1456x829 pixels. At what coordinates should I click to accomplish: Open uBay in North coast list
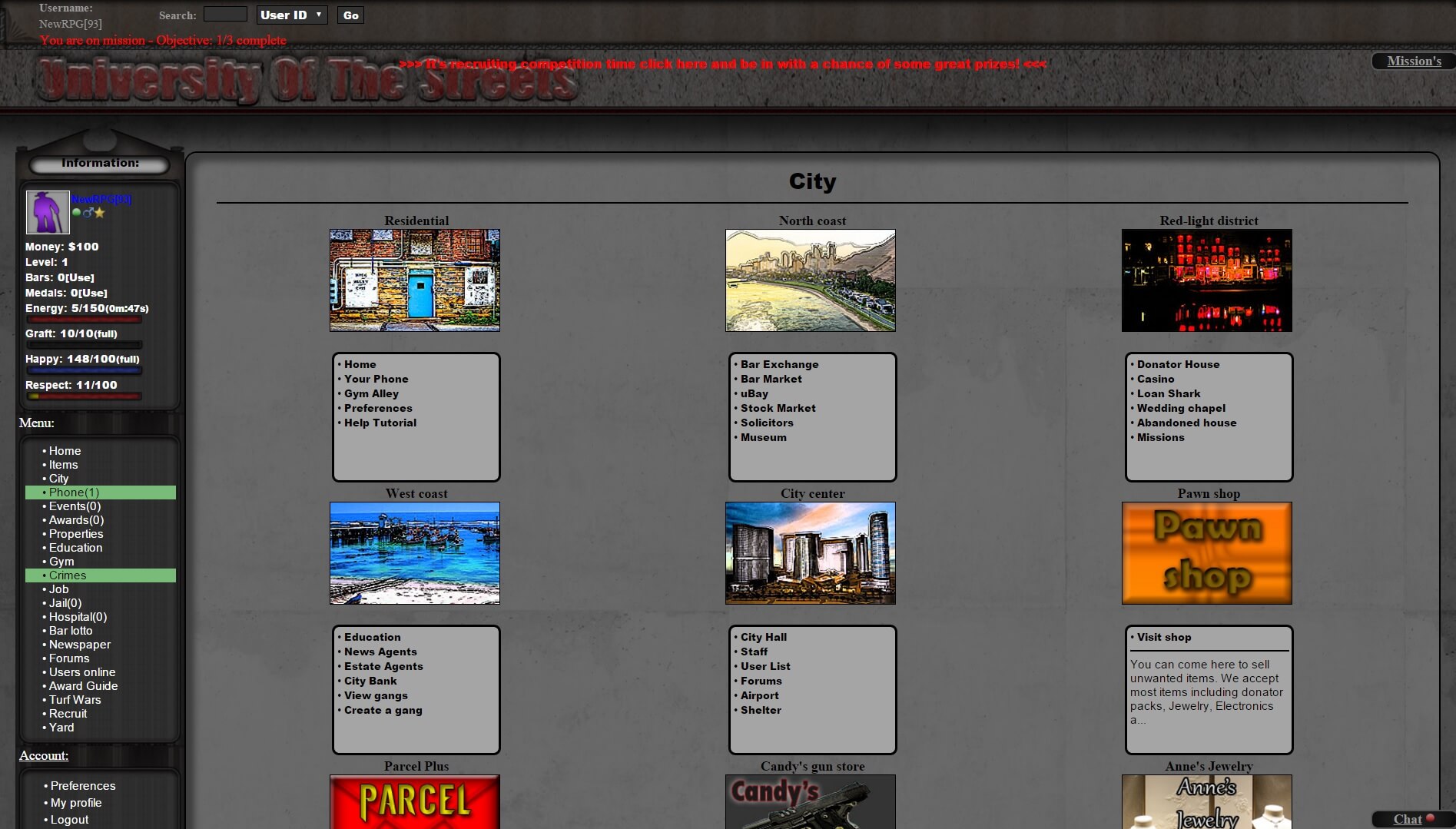tap(754, 393)
